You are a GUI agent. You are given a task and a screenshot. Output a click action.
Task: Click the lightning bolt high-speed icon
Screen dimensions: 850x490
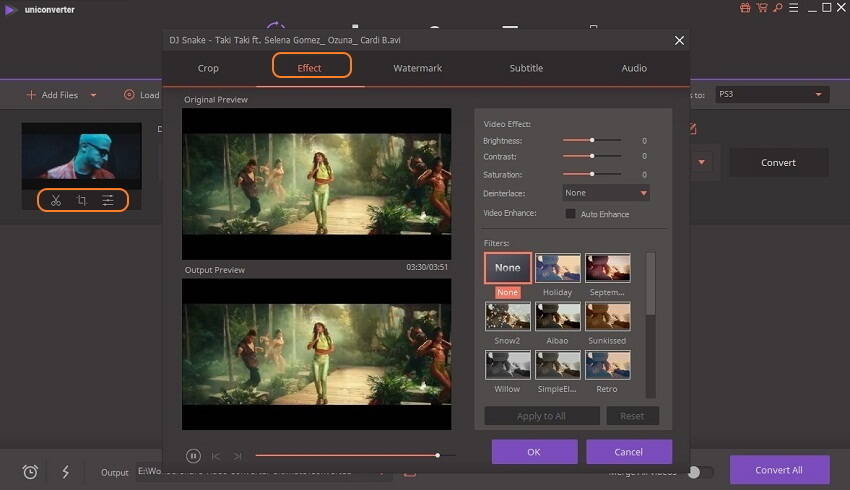[66, 472]
